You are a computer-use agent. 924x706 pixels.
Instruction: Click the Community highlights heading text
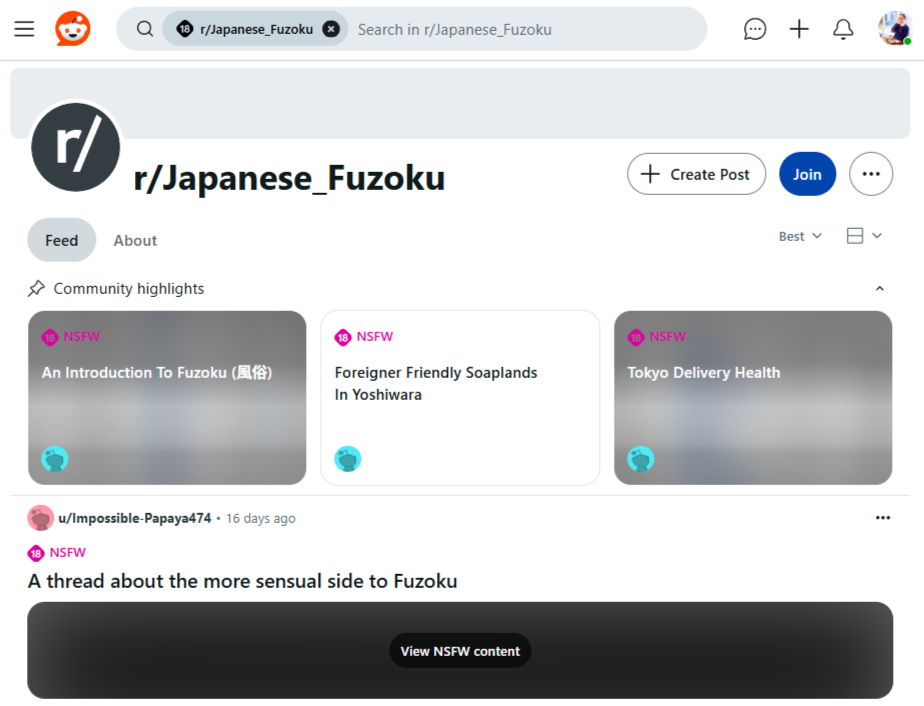(x=129, y=289)
